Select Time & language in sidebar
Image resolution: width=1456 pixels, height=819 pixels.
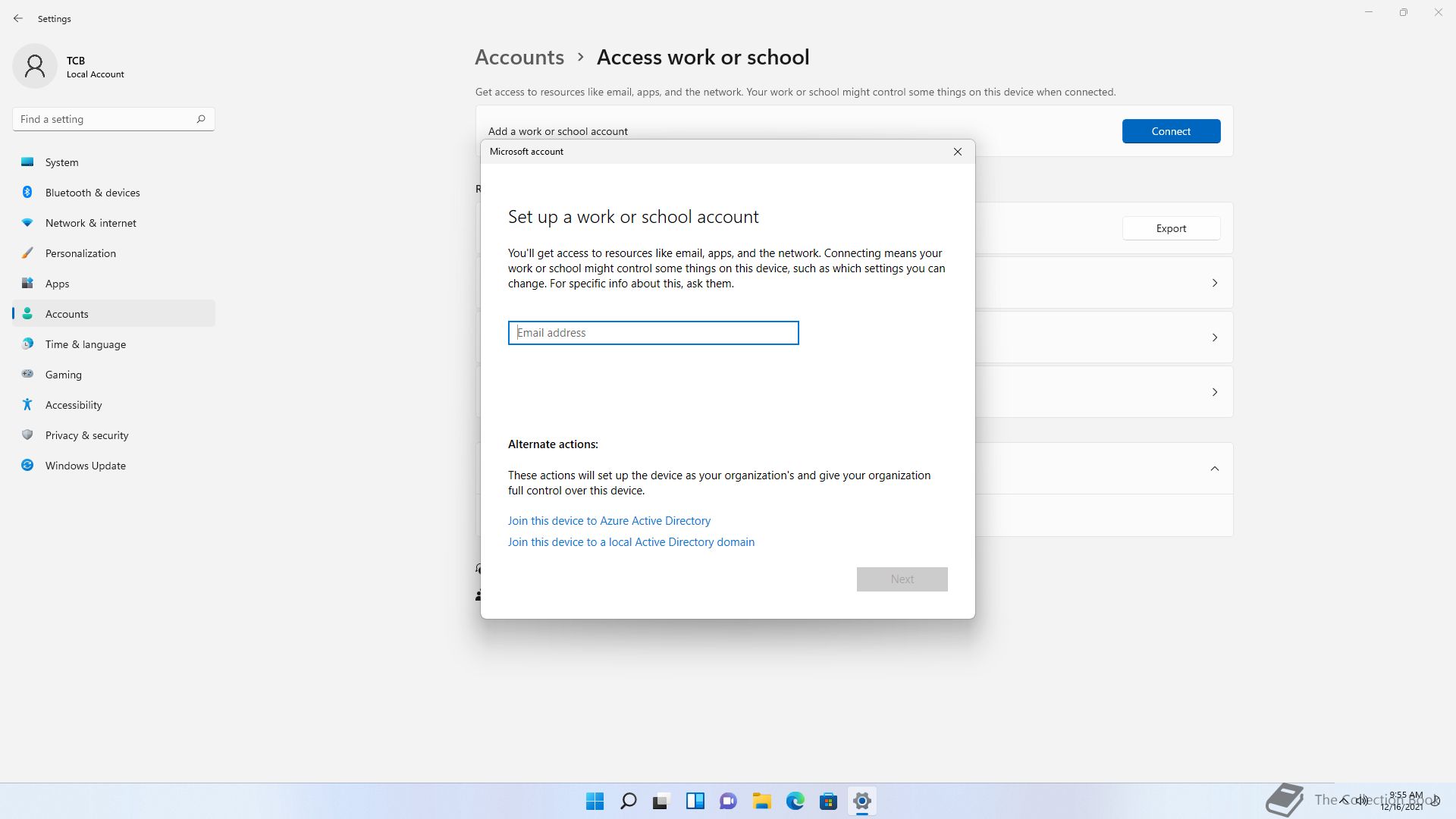click(x=86, y=344)
